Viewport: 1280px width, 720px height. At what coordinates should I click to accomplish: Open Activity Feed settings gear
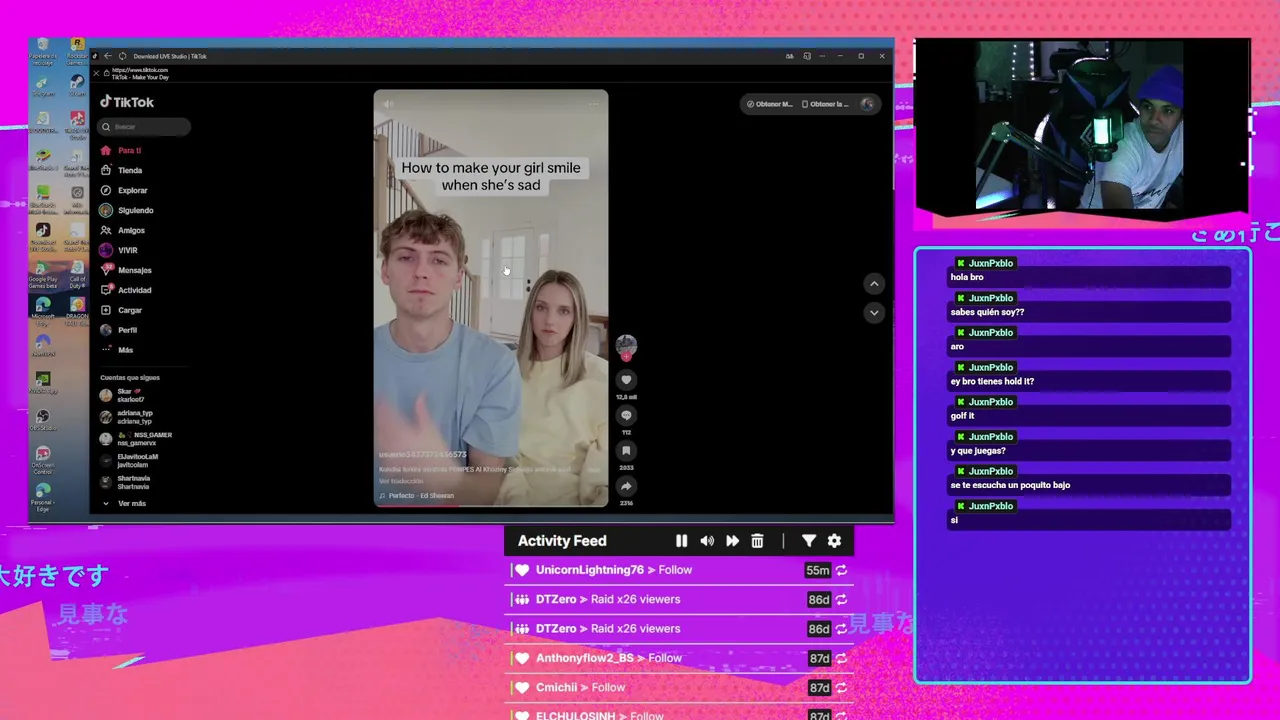click(x=834, y=541)
